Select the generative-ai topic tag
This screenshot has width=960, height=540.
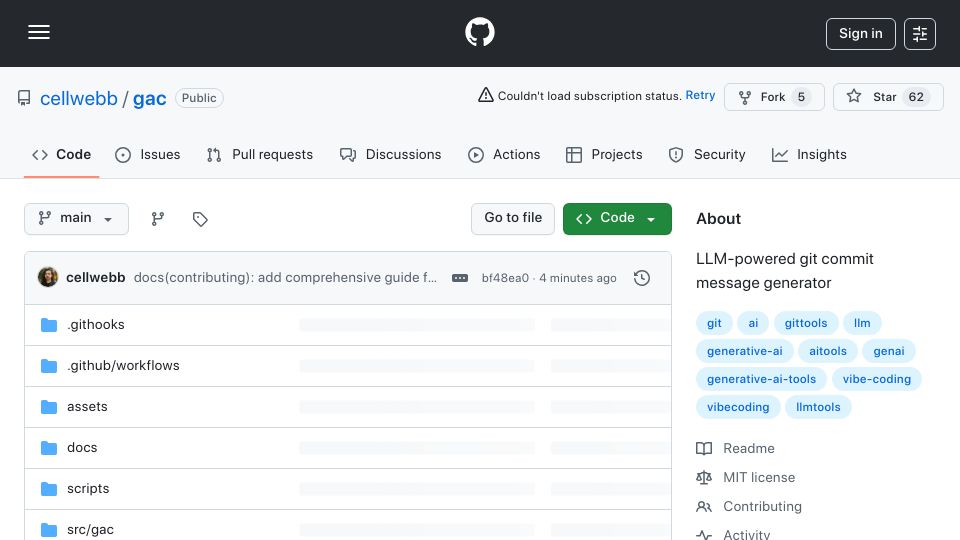click(x=744, y=351)
